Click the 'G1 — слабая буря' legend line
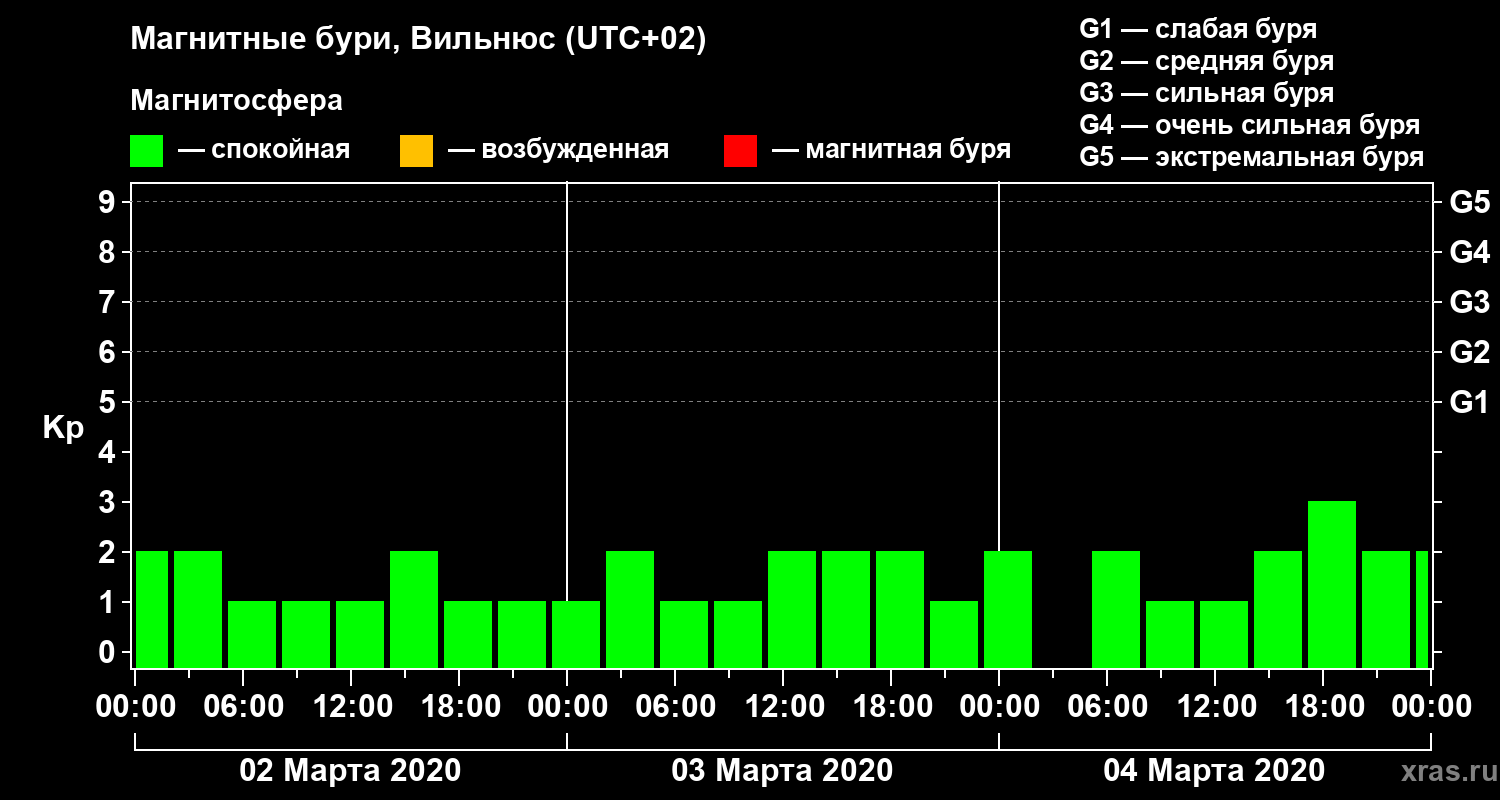The image size is (1500, 800). click(1198, 28)
